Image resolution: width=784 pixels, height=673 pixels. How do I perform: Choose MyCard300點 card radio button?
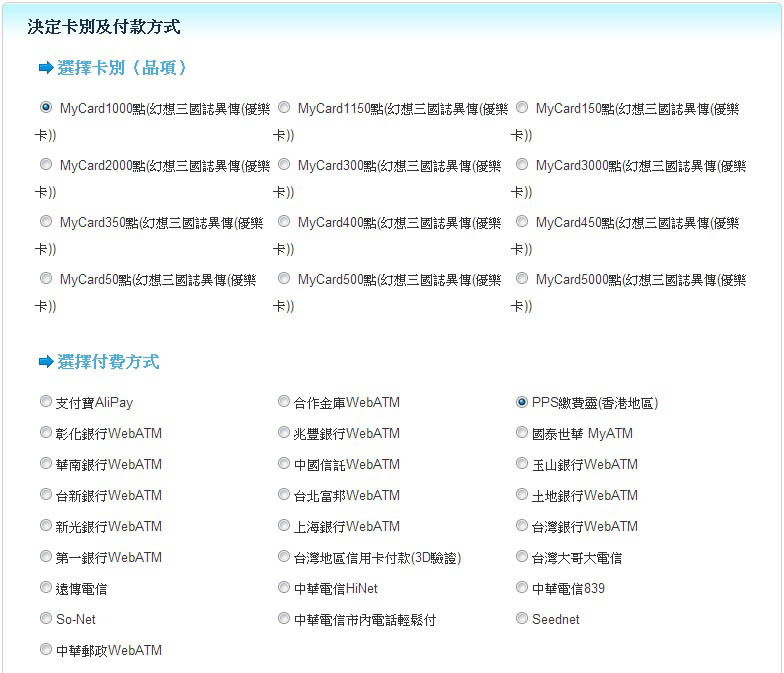tap(284, 164)
